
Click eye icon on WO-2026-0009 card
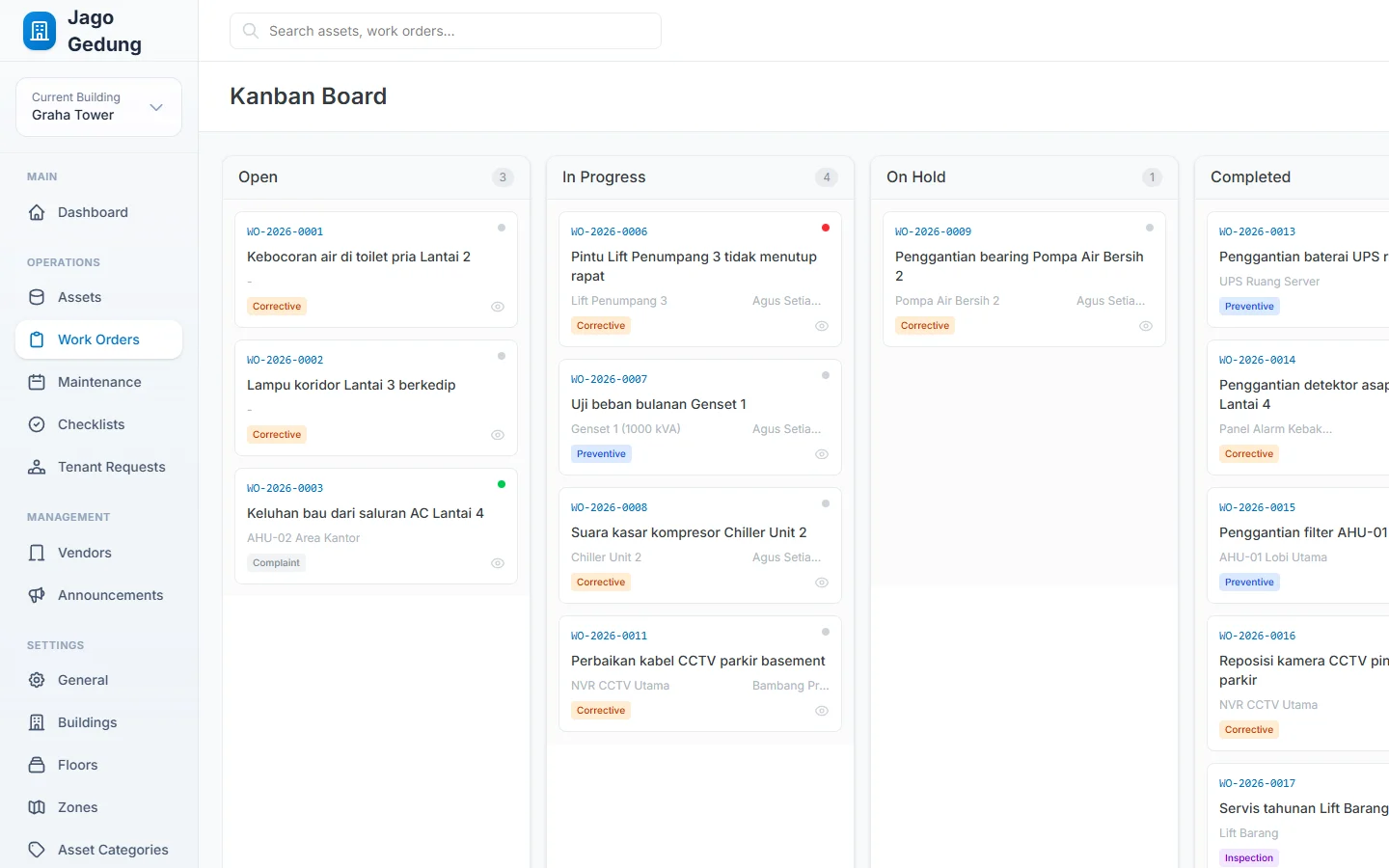point(1146,326)
